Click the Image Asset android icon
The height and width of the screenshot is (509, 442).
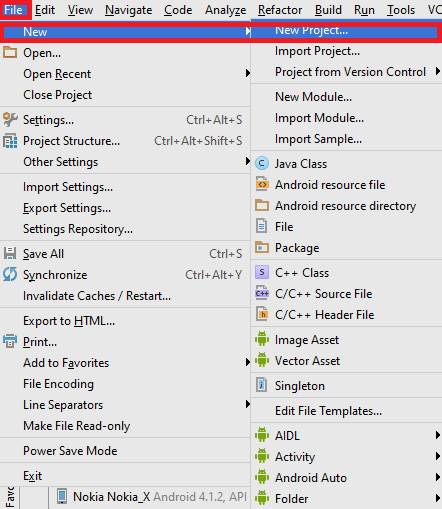coord(262,339)
